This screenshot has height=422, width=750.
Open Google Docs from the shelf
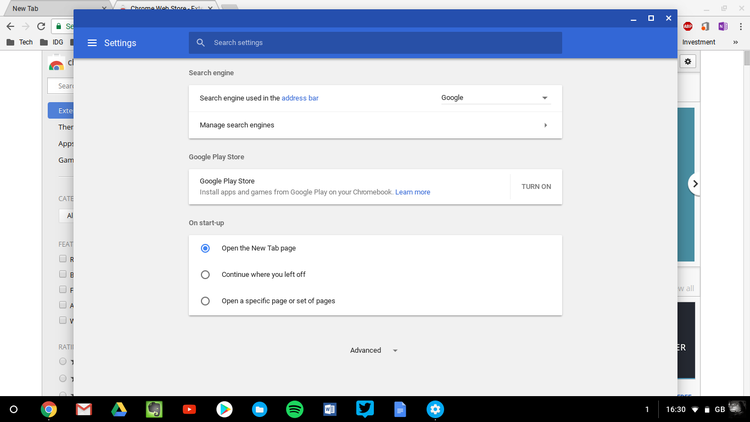click(x=400, y=409)
